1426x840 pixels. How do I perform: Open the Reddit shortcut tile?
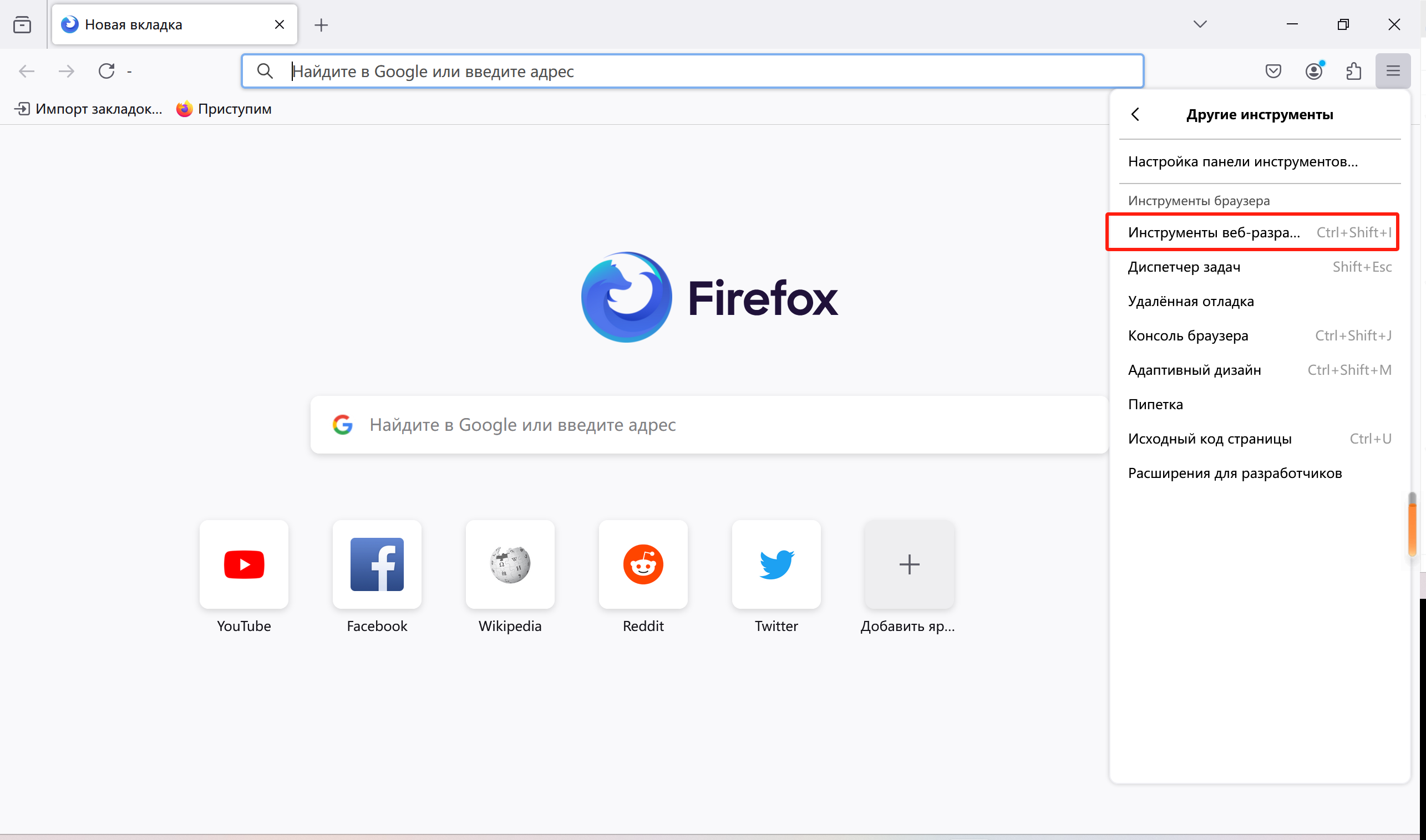[643, 564]
